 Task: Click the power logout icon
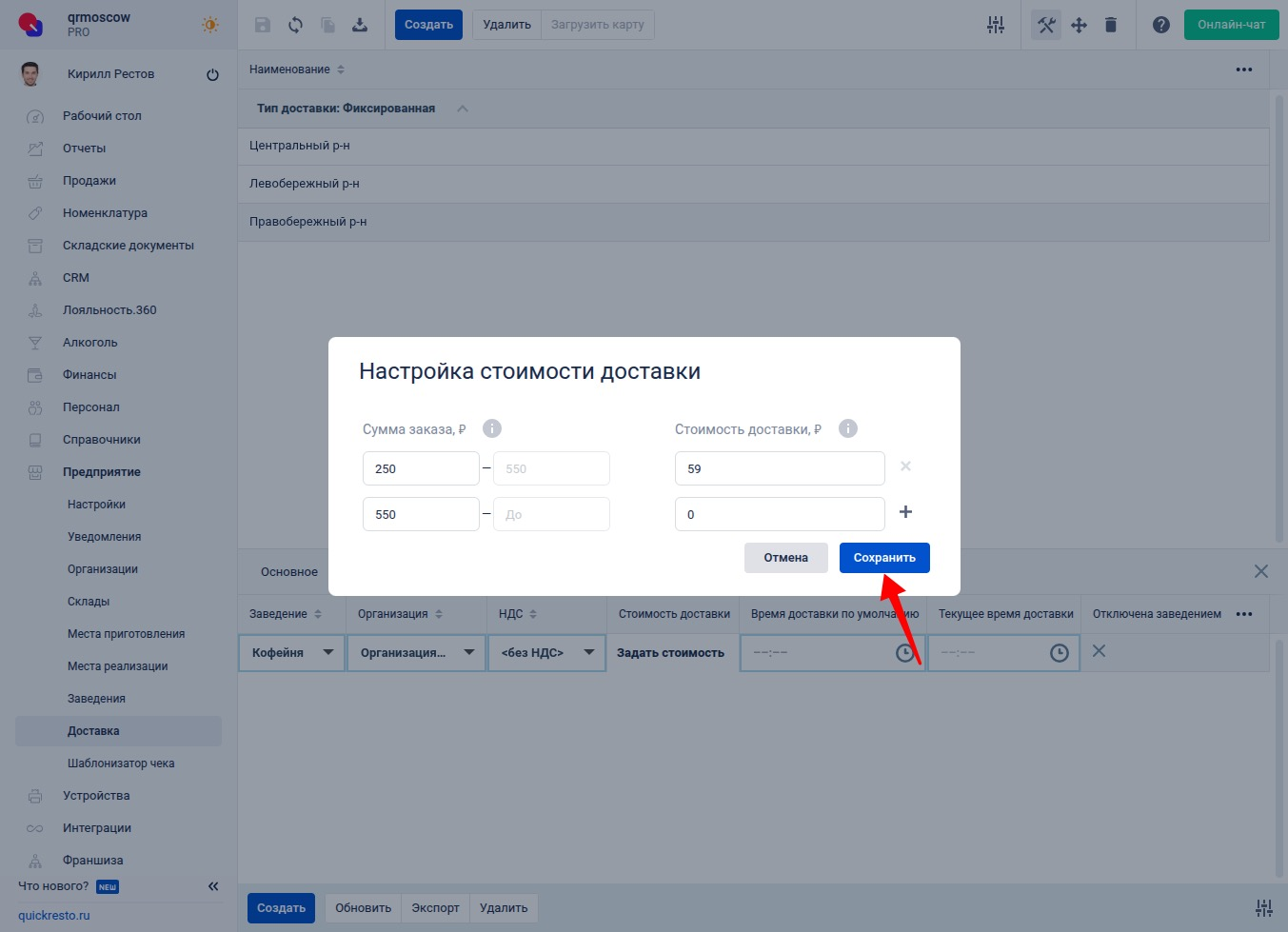point(212,74)
